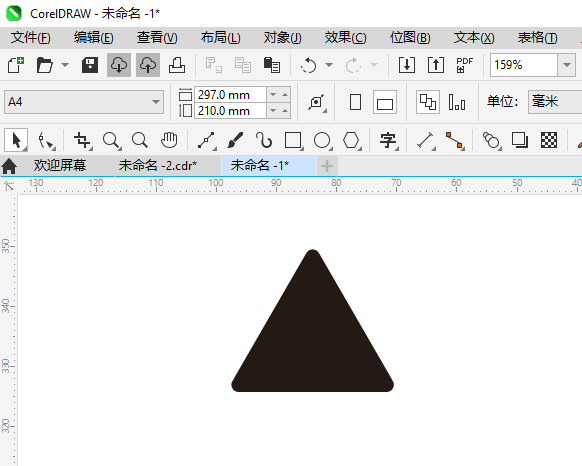Screen dimensions: 582x466
Task: Increase page height with up arrow
Action: (x=285, y=111)
